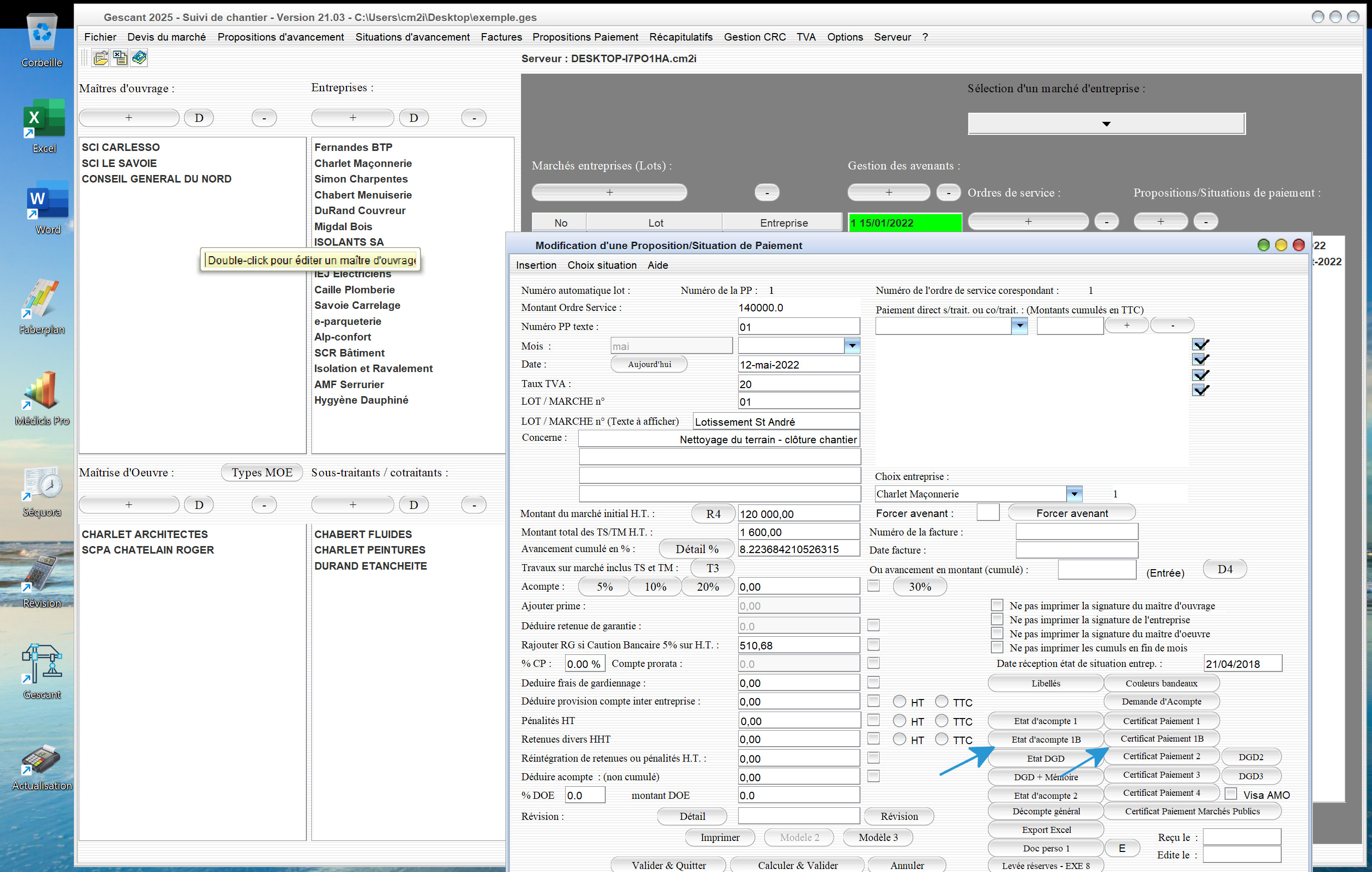
Task: Click the Couleurs bandeaux button
Action: 1161,683
